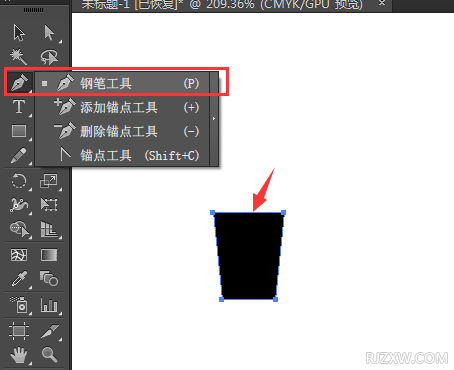Choose 钢笔工具 (P) from flyout
Screen dimensions: 454x370
(122, 83)
